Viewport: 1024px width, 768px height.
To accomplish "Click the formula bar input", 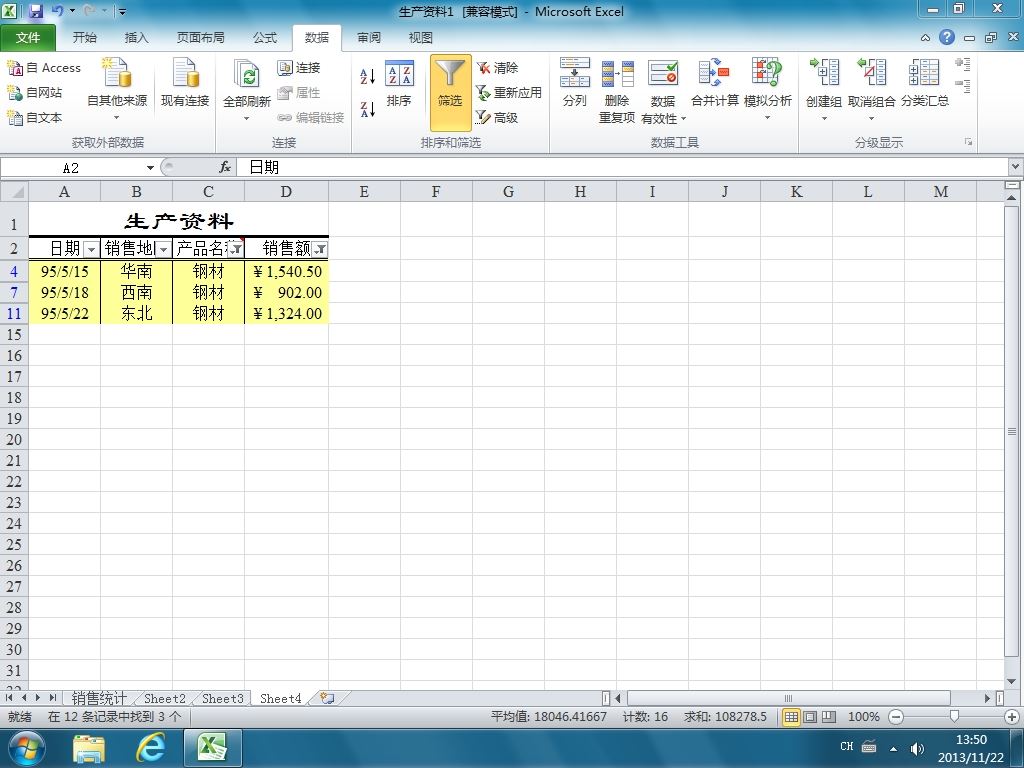I will [x=622, y=167].
